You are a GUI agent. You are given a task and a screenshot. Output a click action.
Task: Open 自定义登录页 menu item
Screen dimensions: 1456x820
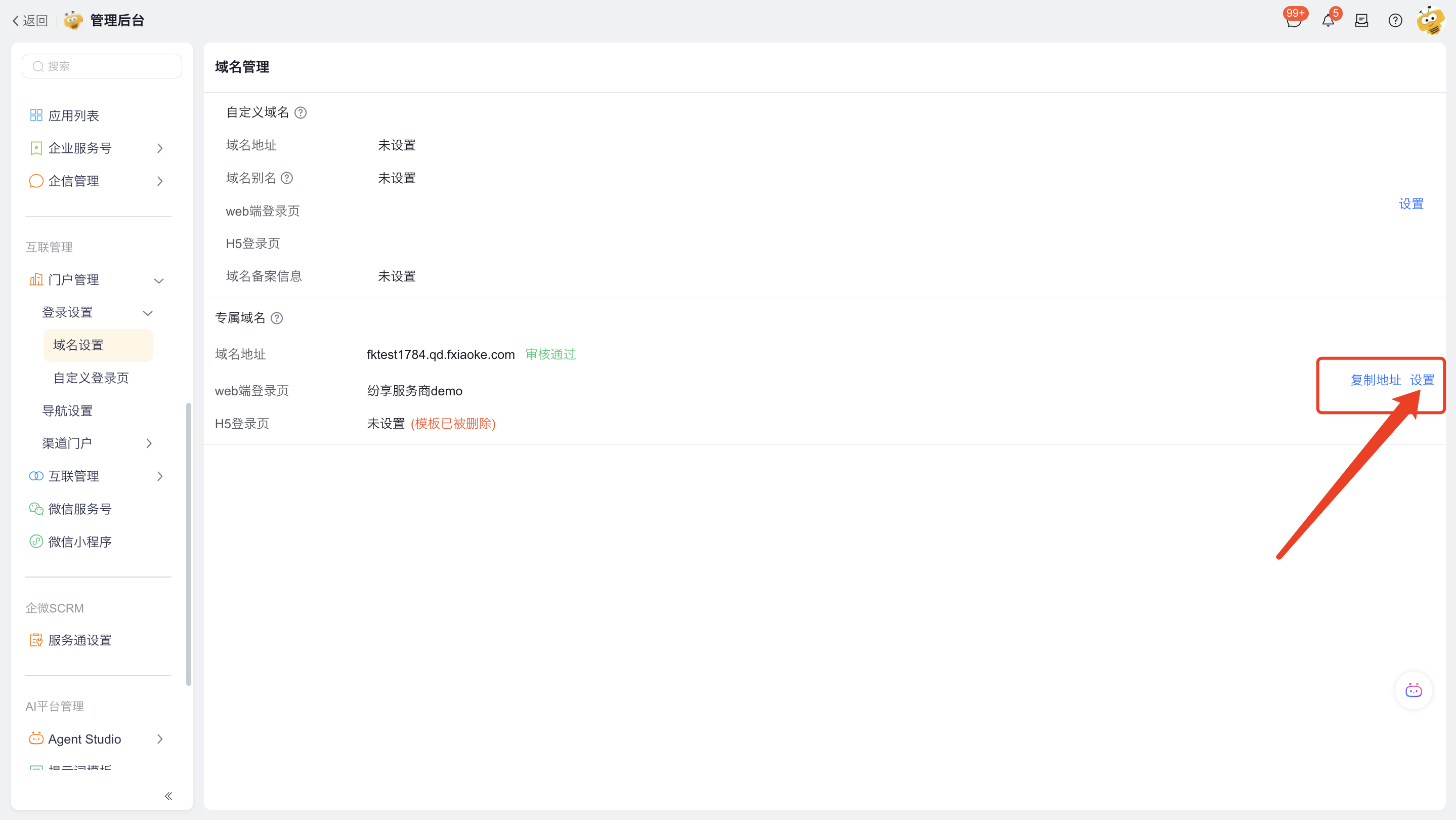tap(91, 378)
